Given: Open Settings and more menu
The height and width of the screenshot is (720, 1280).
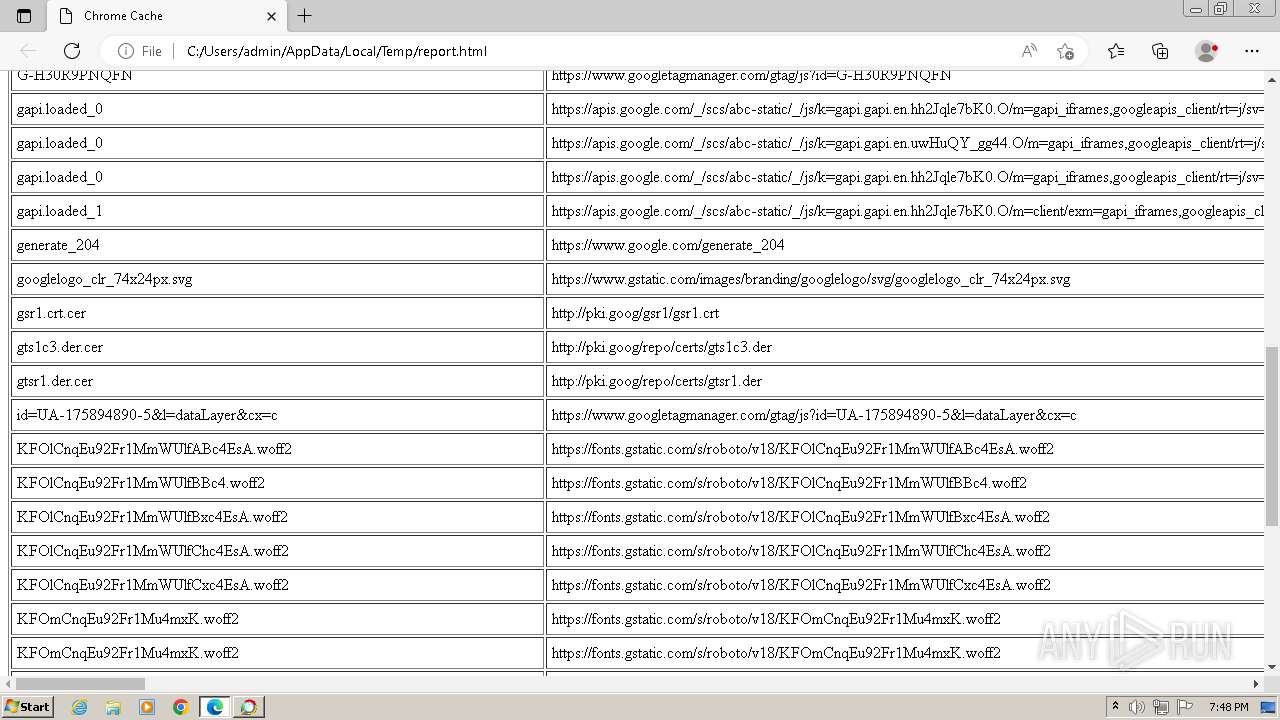Looking at the screenshot, I should pos(1252,51).
